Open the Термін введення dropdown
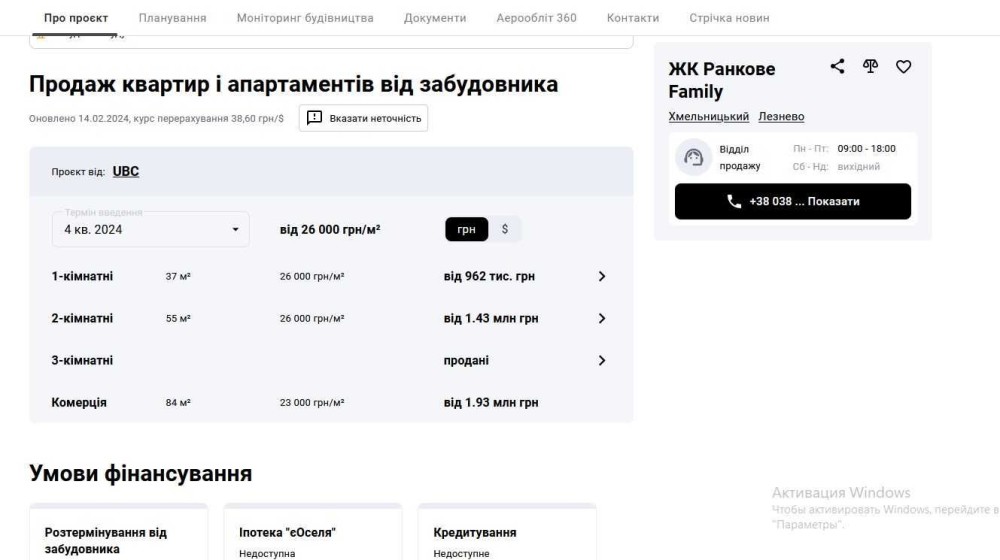Screen dimensions: 1000x560 click(x=151, y=229)
